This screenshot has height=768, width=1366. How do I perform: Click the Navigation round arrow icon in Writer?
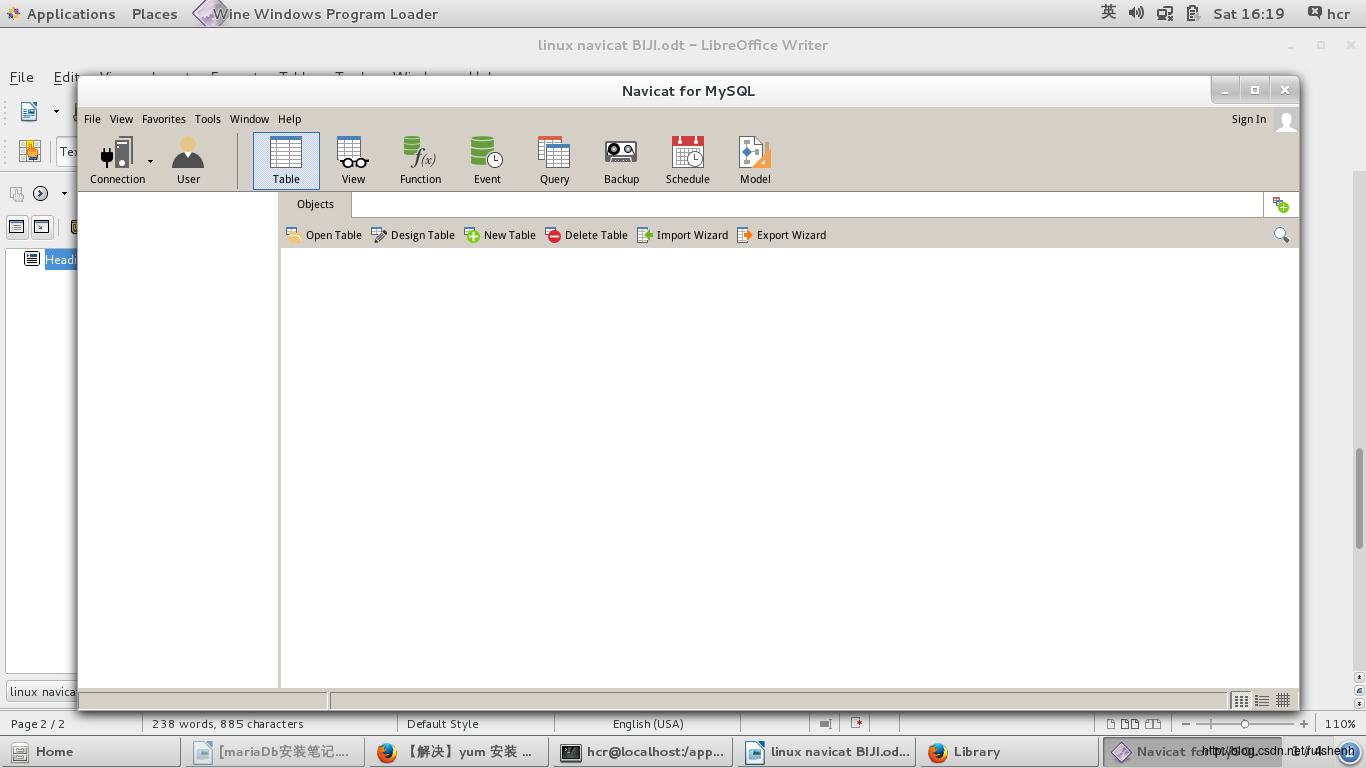pos(41,194)
